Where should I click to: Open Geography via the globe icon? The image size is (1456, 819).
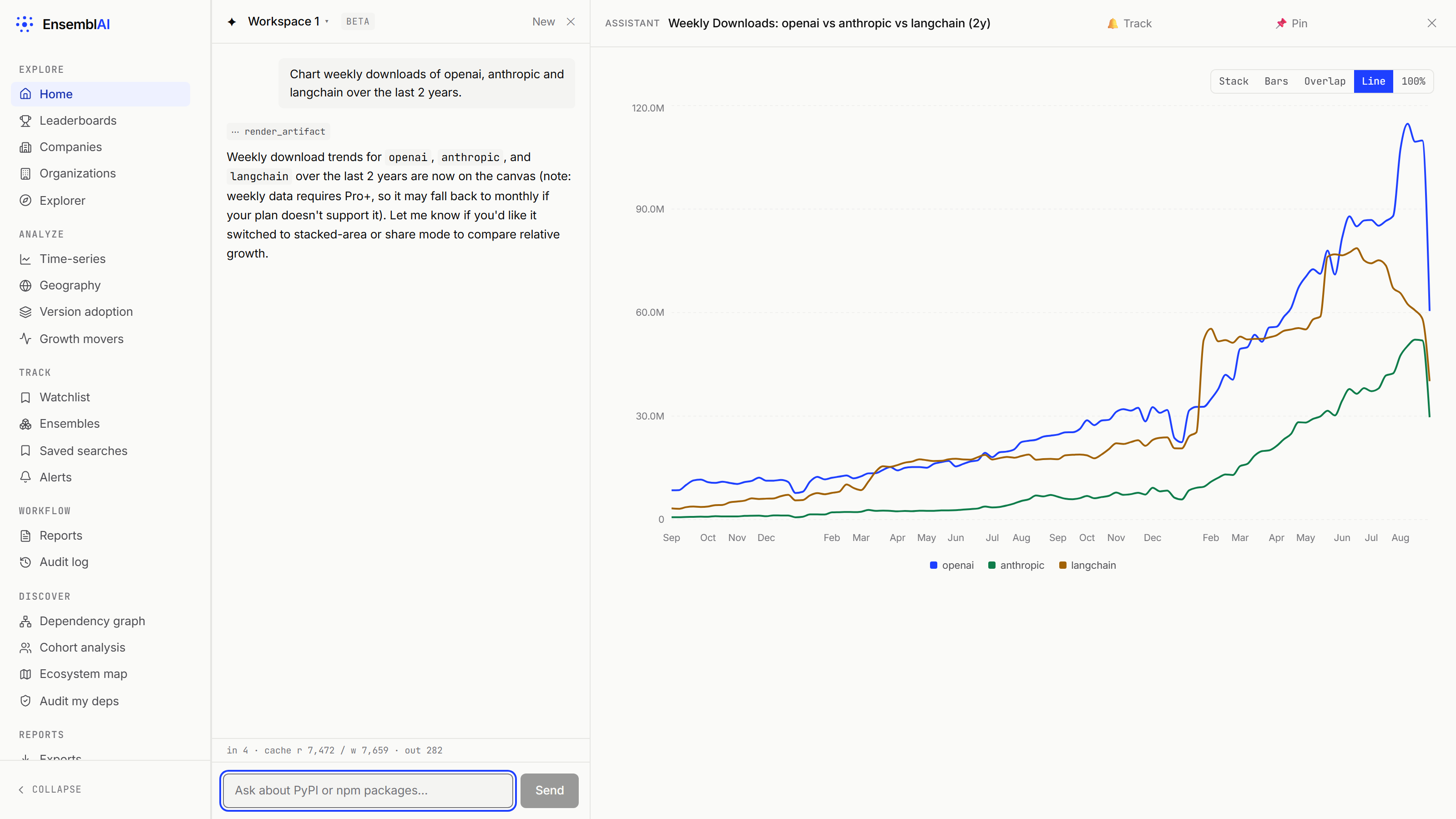click(x=25, y=285)
